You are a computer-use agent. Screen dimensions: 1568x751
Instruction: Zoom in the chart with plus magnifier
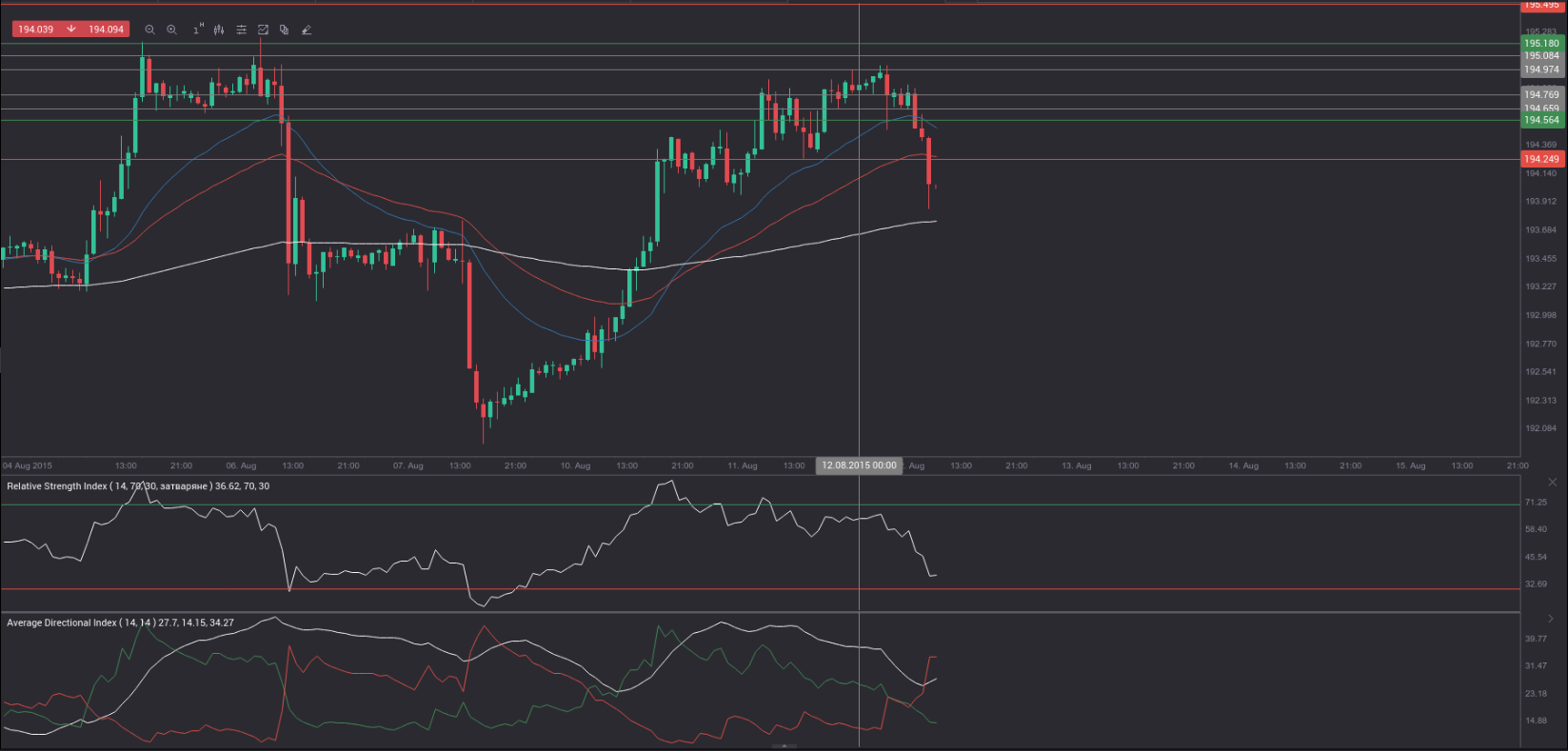tap(172, 30)
